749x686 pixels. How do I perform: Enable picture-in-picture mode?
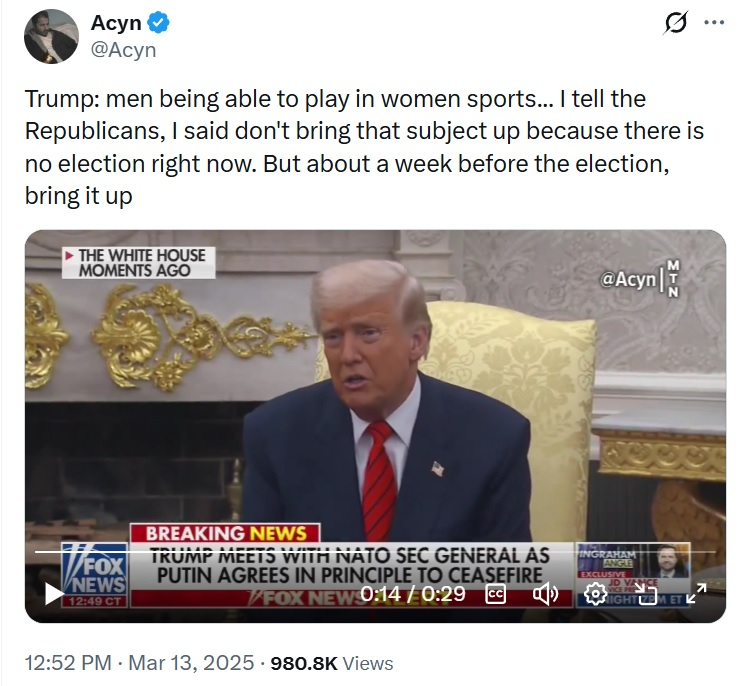[645, 594]
